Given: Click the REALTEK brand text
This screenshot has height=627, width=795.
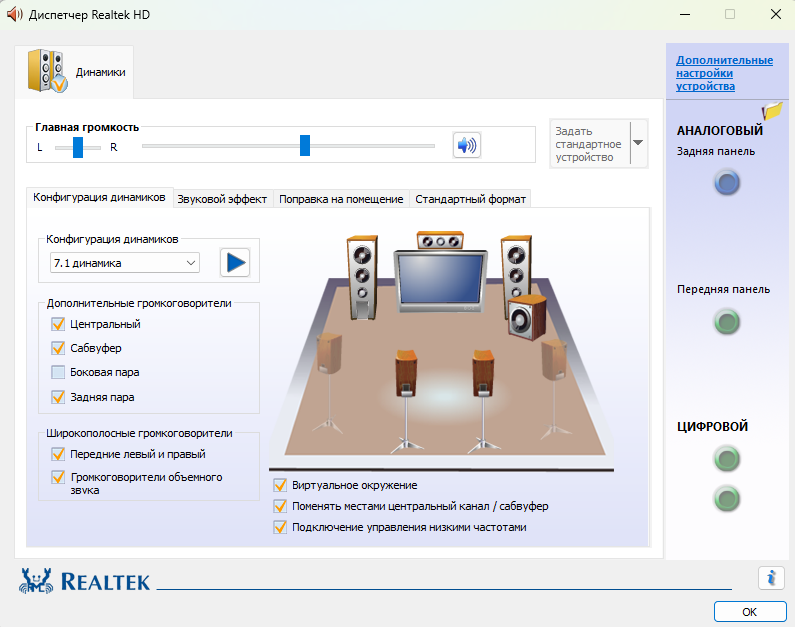Looking at the screenshot, I should tap(105, 582).
